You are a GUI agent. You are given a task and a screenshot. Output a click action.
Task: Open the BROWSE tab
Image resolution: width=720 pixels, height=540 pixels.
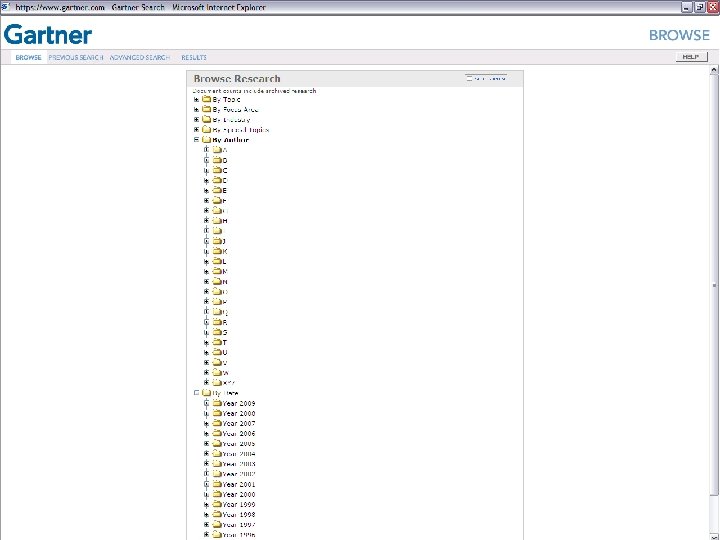pos(28,57)
